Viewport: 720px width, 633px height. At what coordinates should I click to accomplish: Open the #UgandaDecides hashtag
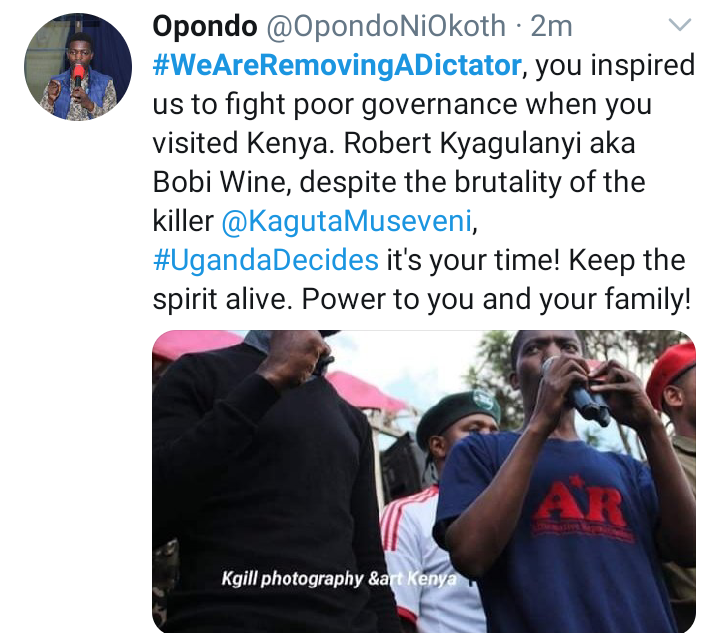pos(265,260)
